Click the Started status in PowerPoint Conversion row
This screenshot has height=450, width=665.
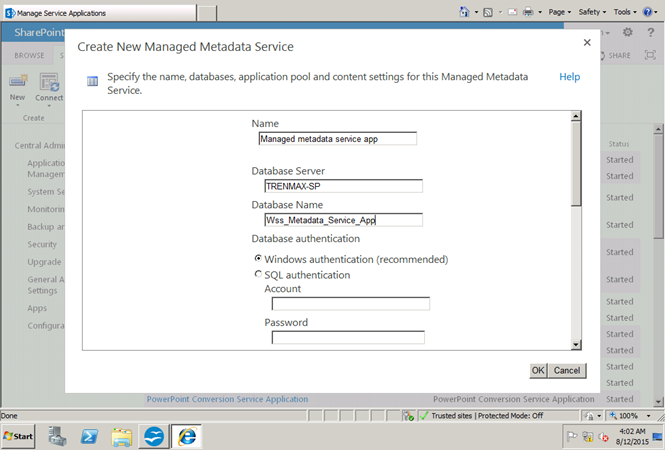tap(619, 399)
